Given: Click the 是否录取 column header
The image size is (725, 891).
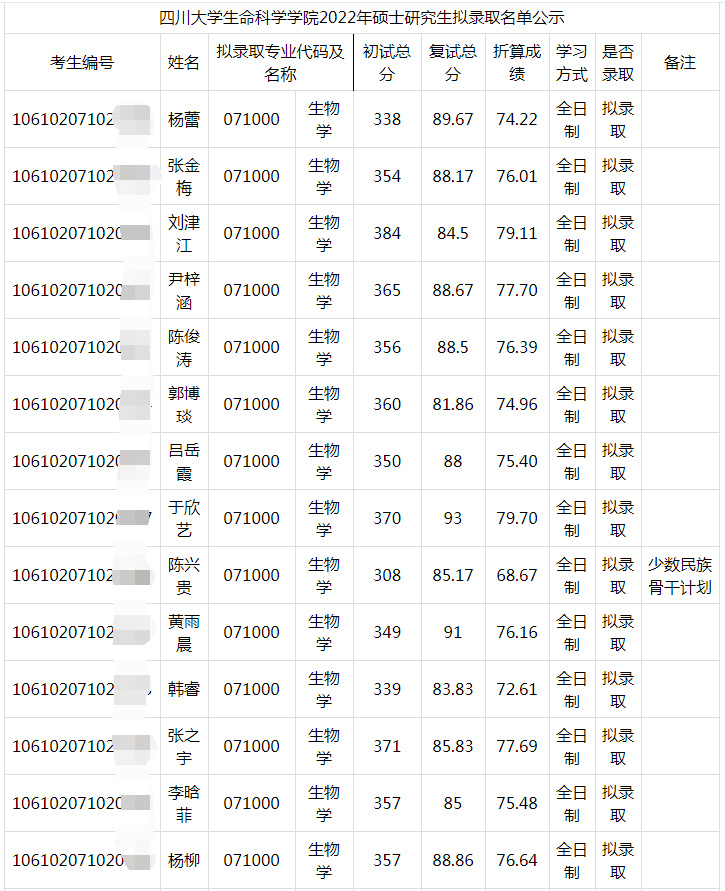Looking at the screenshot, I should tap(618, 62).
